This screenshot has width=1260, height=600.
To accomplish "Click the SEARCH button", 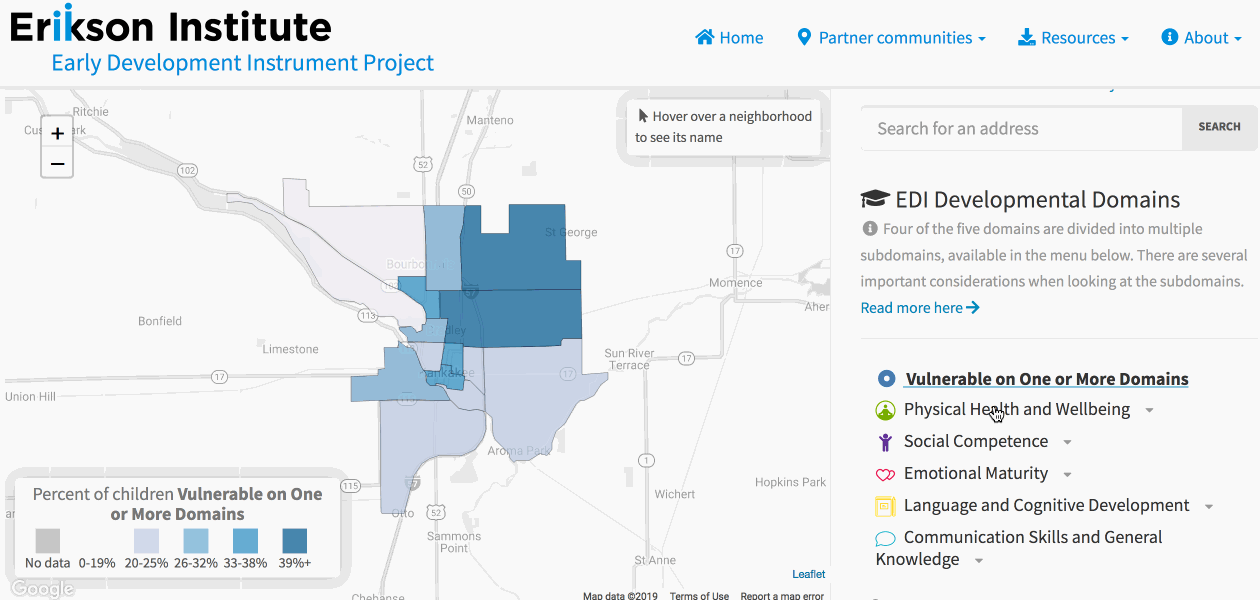I will tap(1220, 128).
